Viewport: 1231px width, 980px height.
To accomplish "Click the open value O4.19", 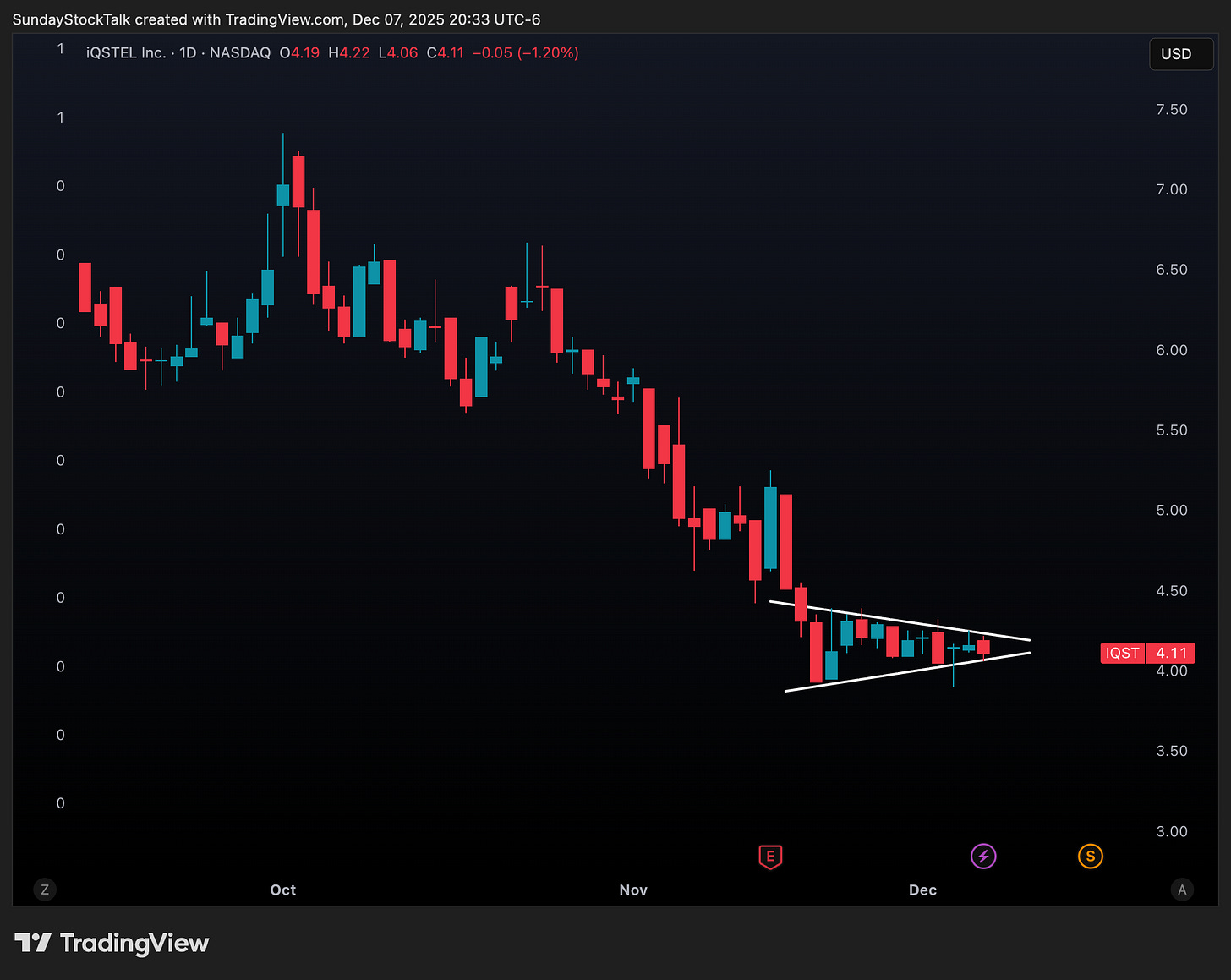I will point(299,53).
